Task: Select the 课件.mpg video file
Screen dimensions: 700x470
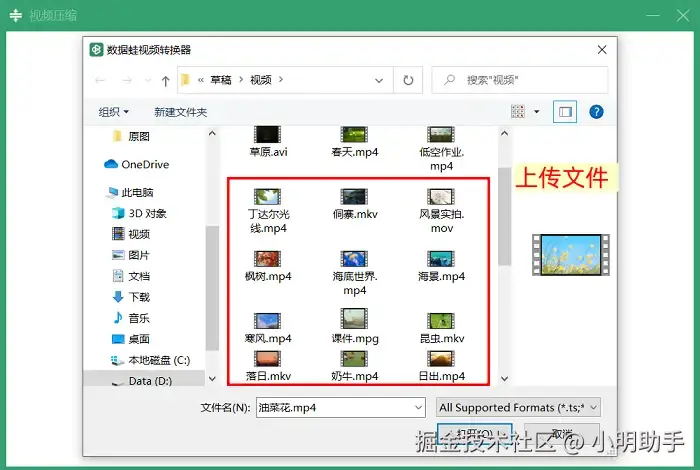Action: click(354, 326)
